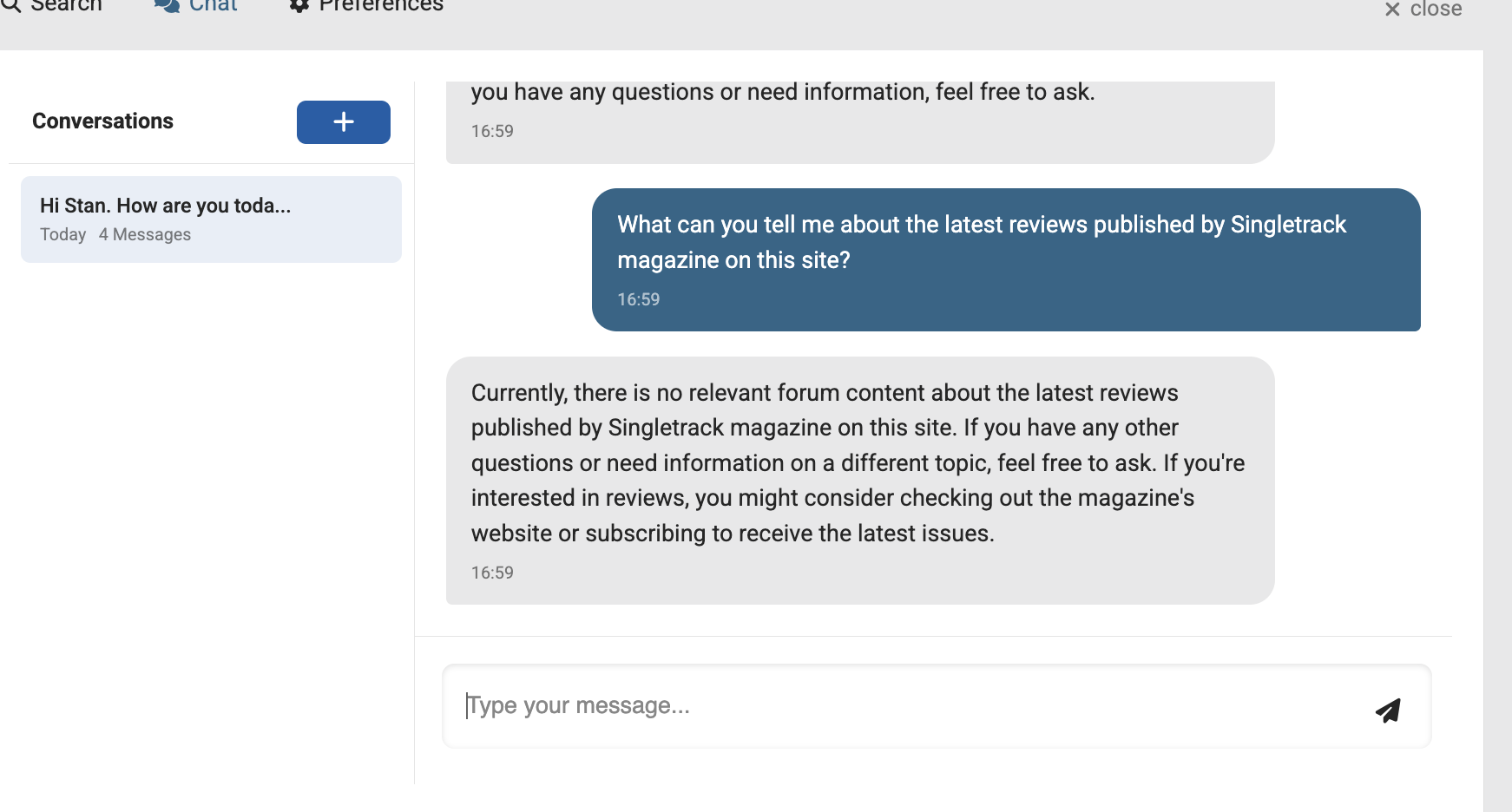This screenshot has height=812, width=1512.
Task: Click the Preferences gear icon
Action: tap(299, 6)
